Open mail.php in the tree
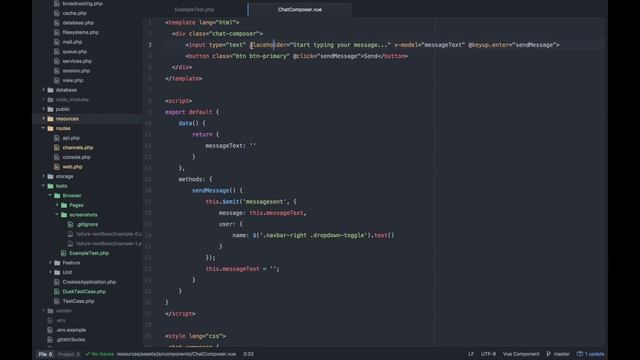This screenshot has height=360, width=640. point(72,42)
